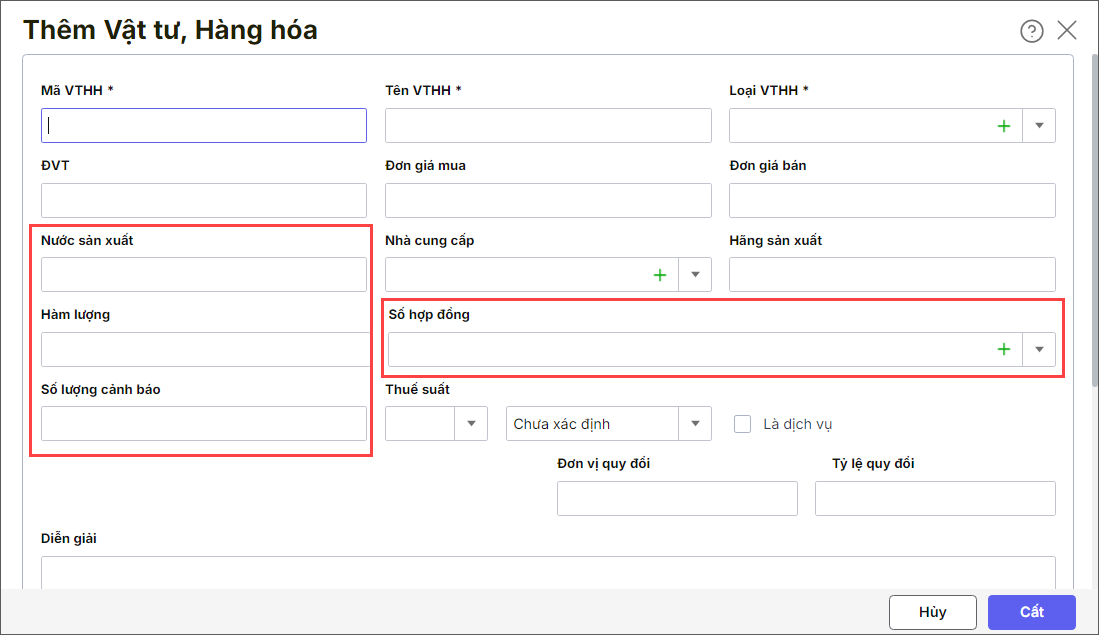The image size is (1099, 635).
Task: Open the Chưa xác định dropdown
Action: (x=695, y=424)
